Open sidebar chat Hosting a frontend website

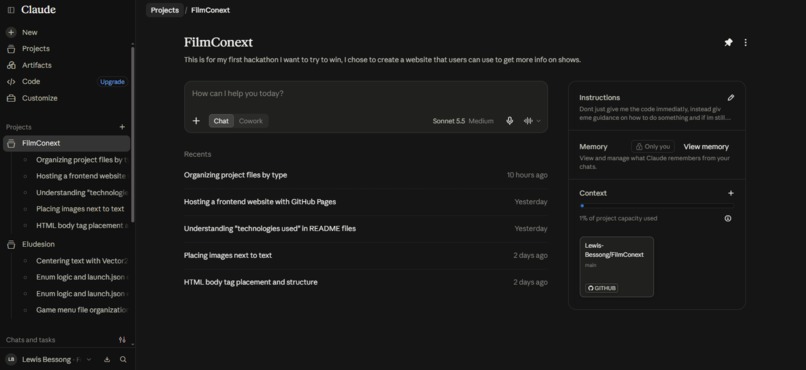pos(81,176)
